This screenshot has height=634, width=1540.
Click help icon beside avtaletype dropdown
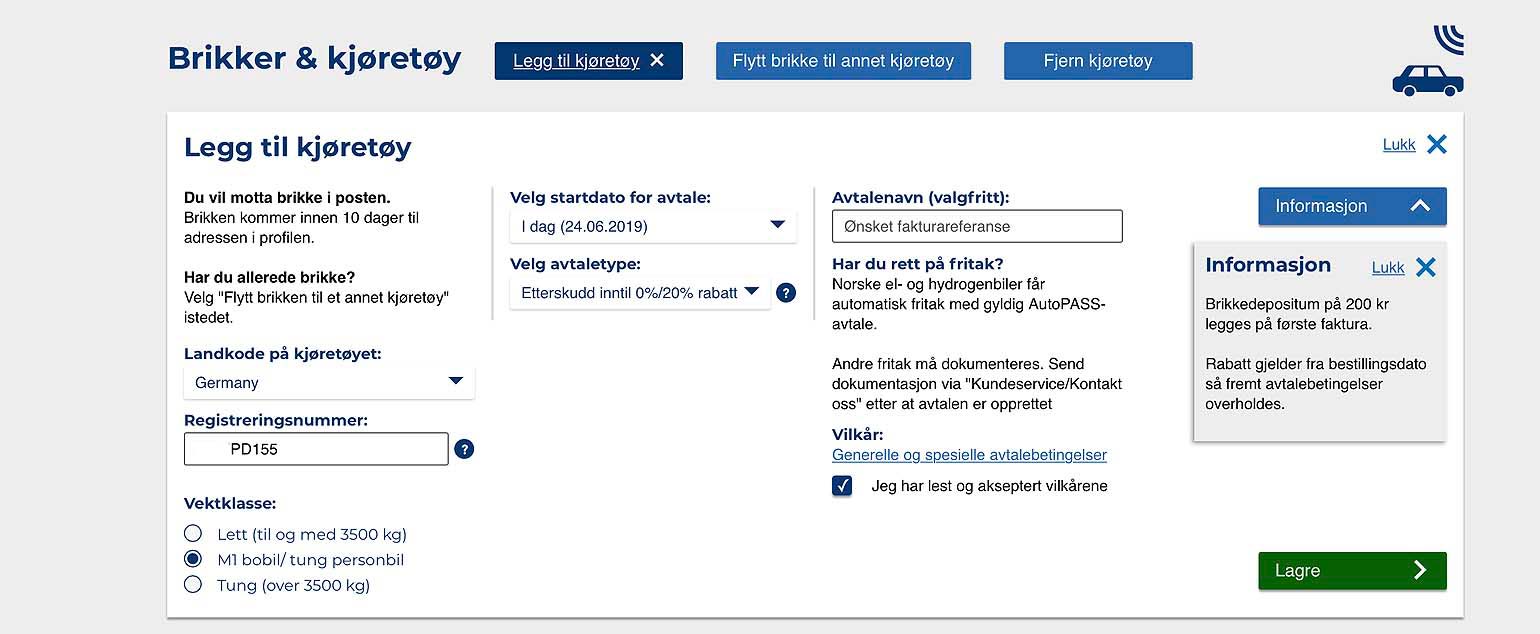coord(786,293)
